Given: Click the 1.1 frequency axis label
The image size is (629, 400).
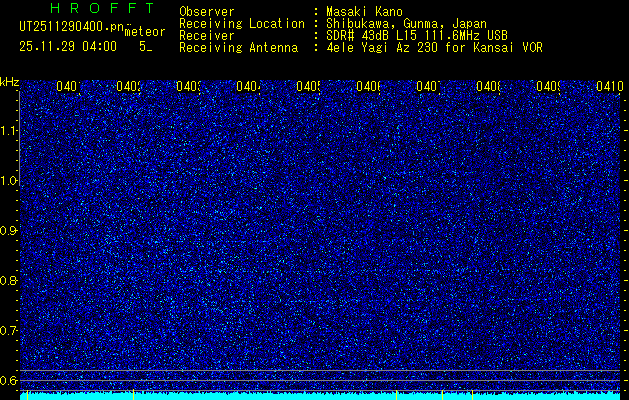Looking at the screenshot, I should click(x=10, y=131).
